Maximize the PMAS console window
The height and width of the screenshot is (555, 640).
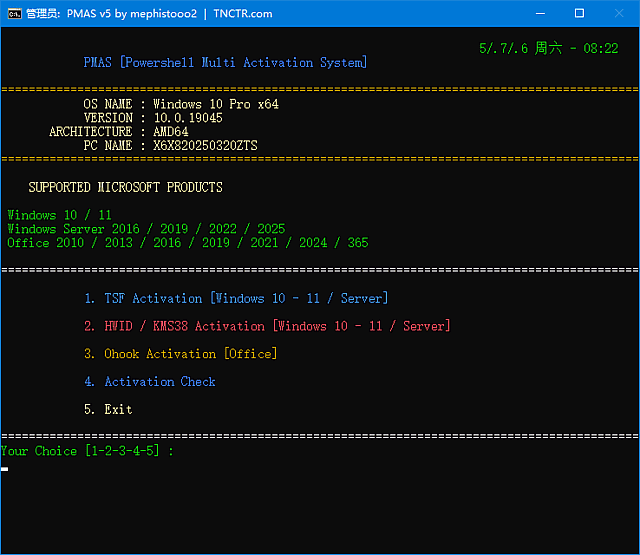579,13
